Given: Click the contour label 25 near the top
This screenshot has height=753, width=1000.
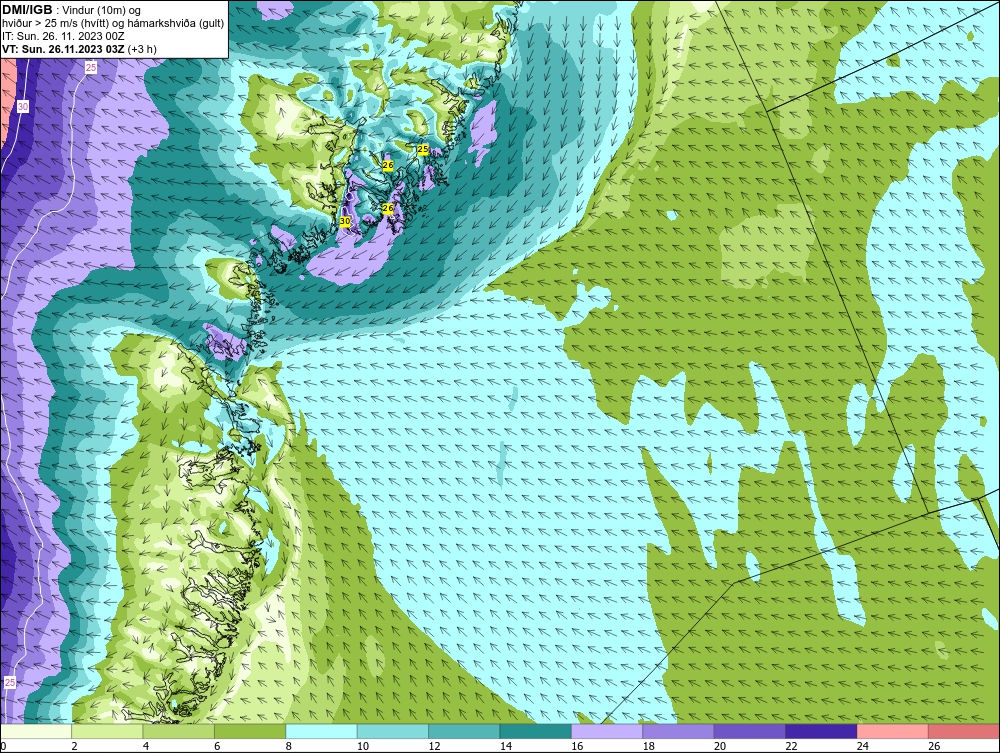Looking at the screenshot, I should (x=91, y=68).
